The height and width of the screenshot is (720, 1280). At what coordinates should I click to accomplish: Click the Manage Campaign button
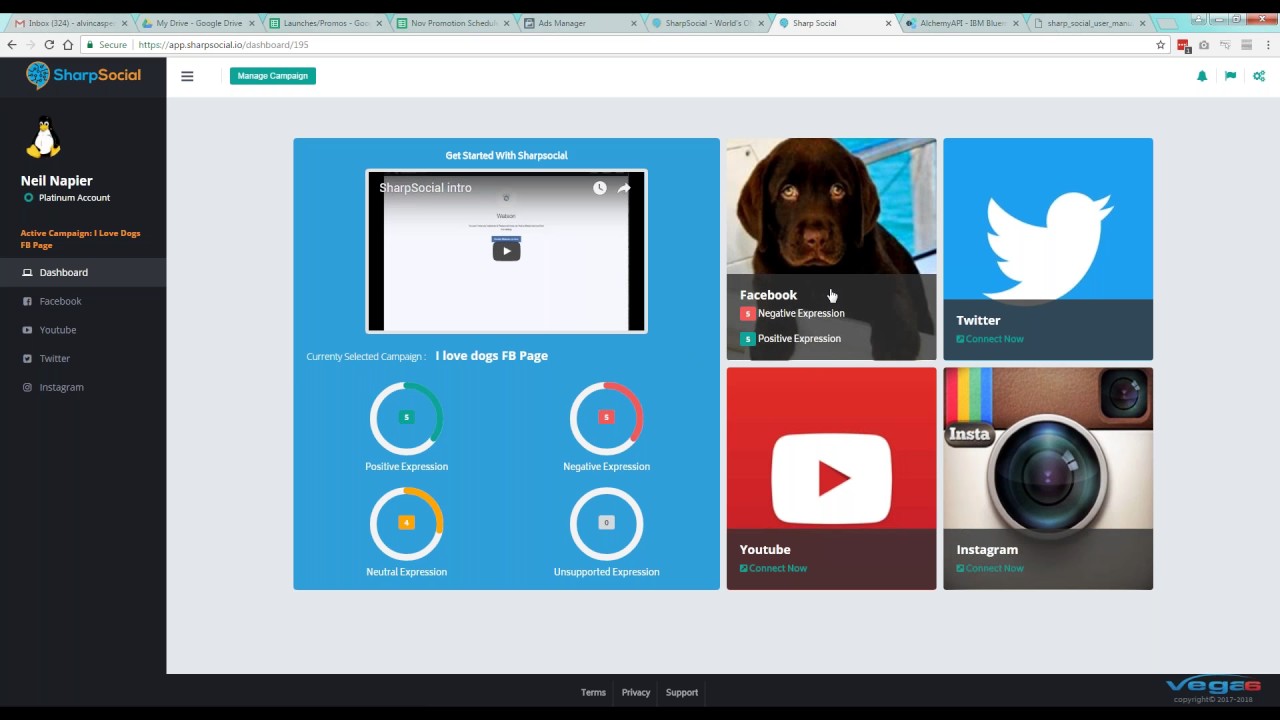(x=273, y=76)
